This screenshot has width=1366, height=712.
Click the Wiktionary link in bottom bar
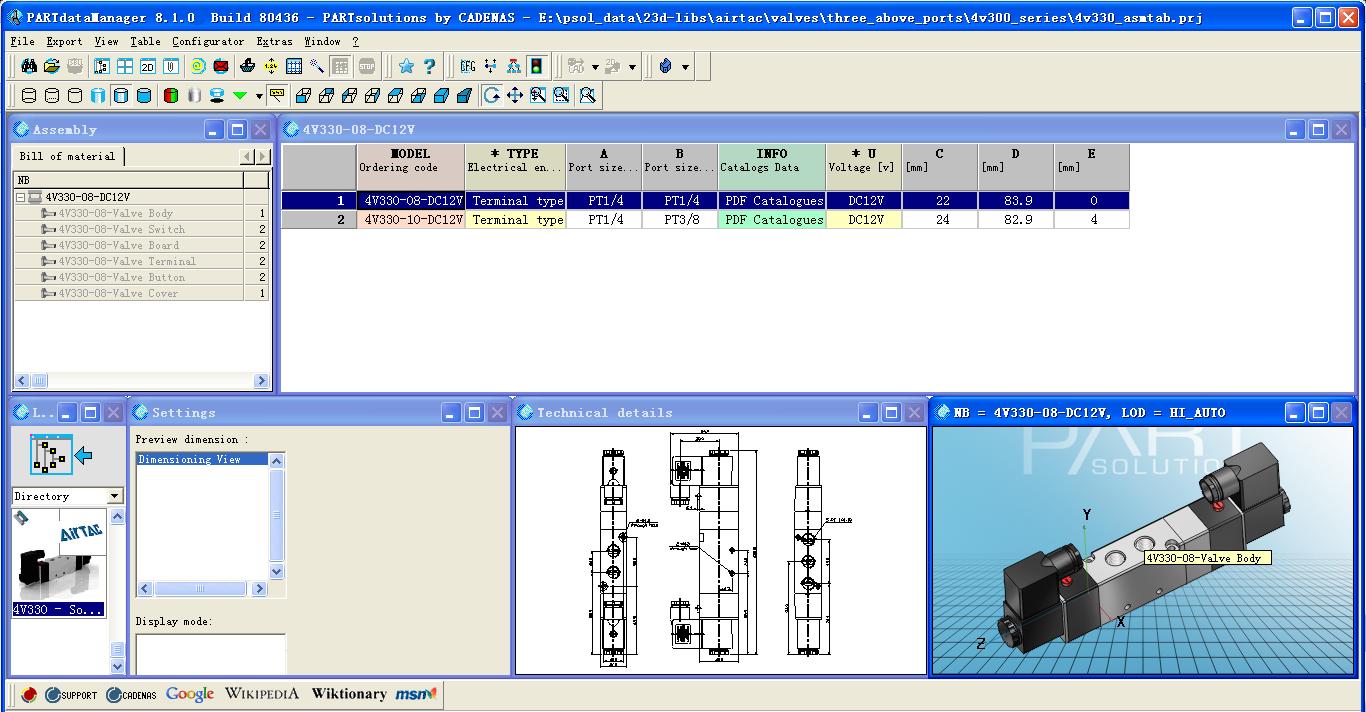click(349, 694)
